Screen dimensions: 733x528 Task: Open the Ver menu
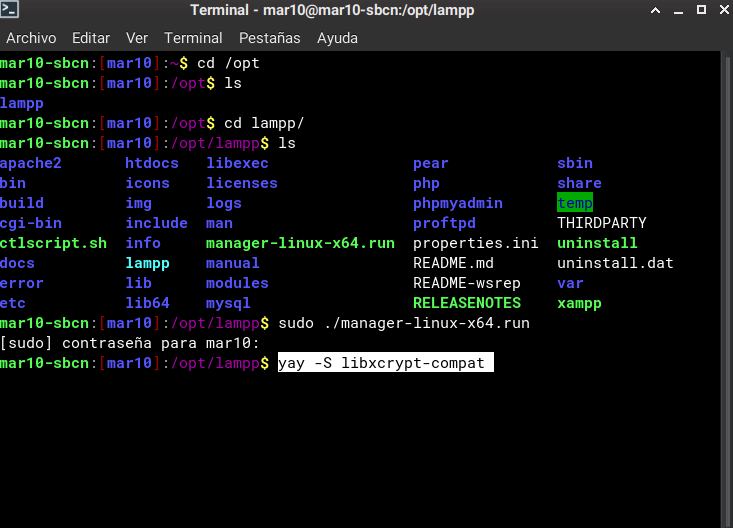[x=137, y=38]
